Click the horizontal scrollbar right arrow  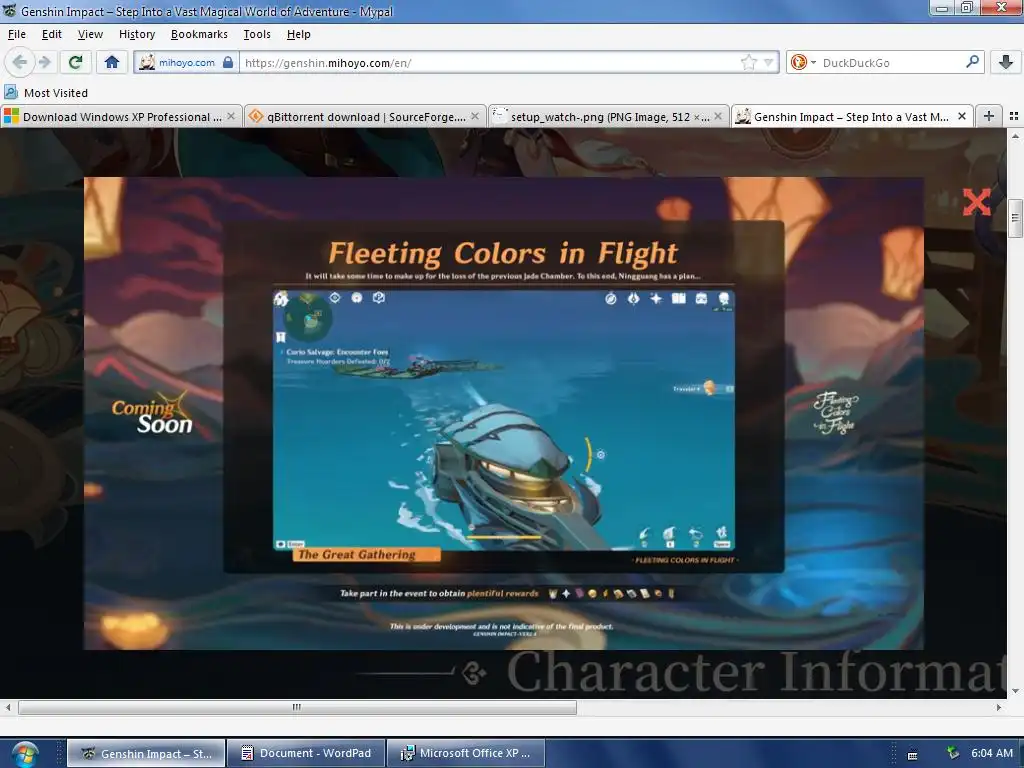click(999, 707)
